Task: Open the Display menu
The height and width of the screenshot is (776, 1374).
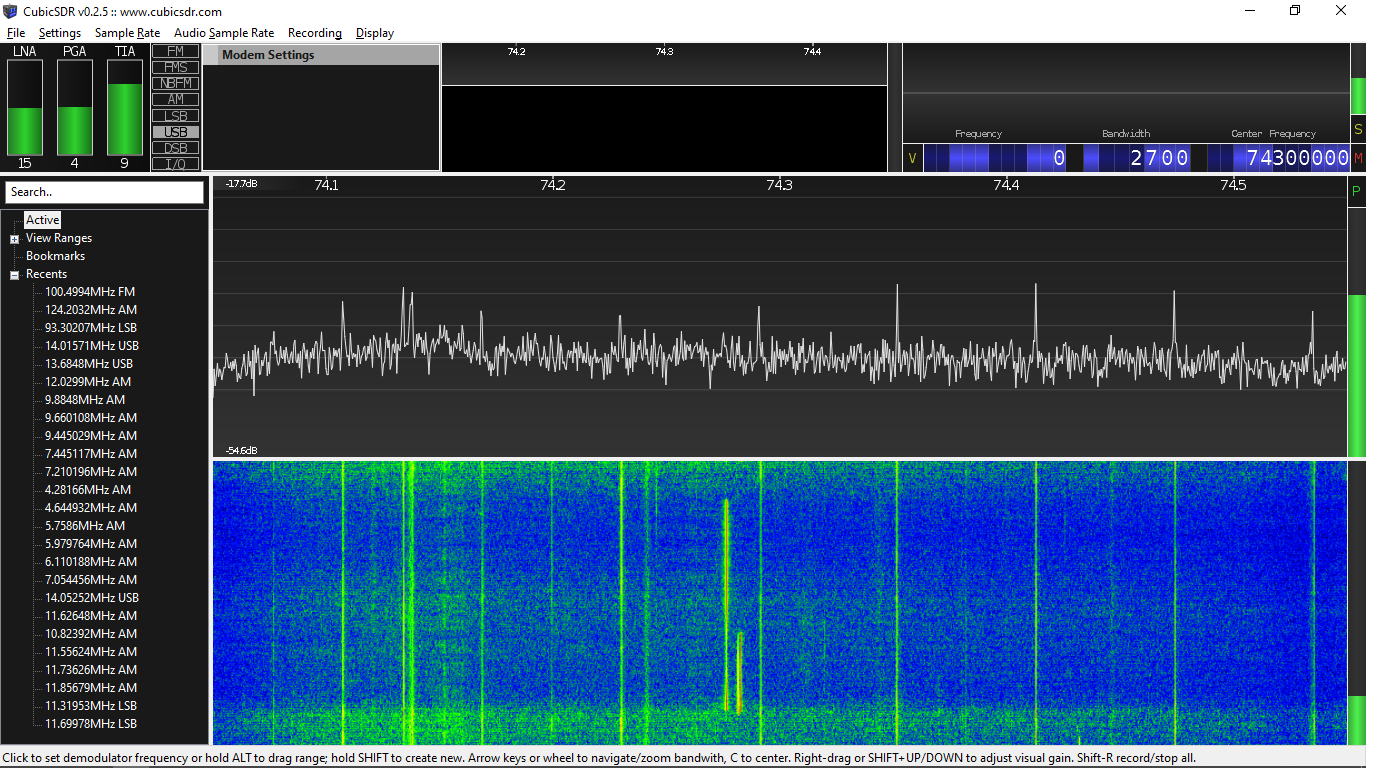Action: click(x=375, y=33)
